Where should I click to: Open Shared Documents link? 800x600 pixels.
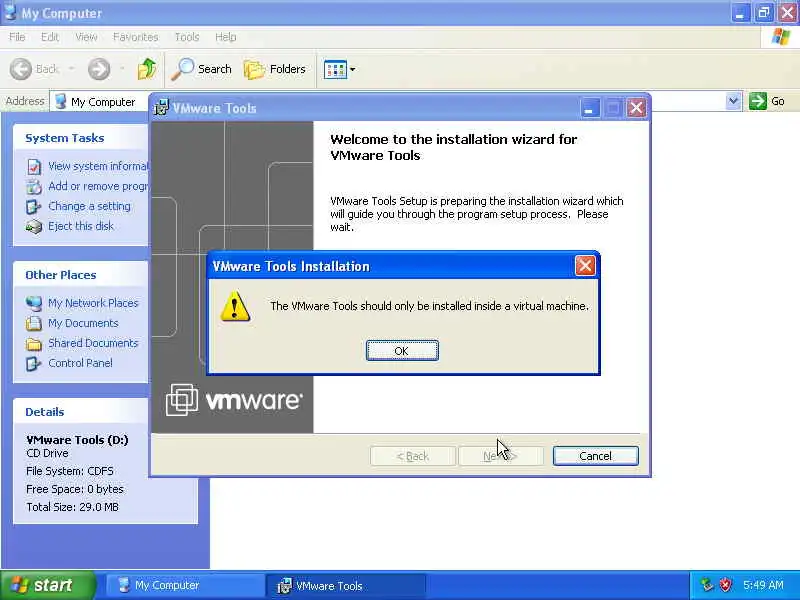[x=93, y=343]
